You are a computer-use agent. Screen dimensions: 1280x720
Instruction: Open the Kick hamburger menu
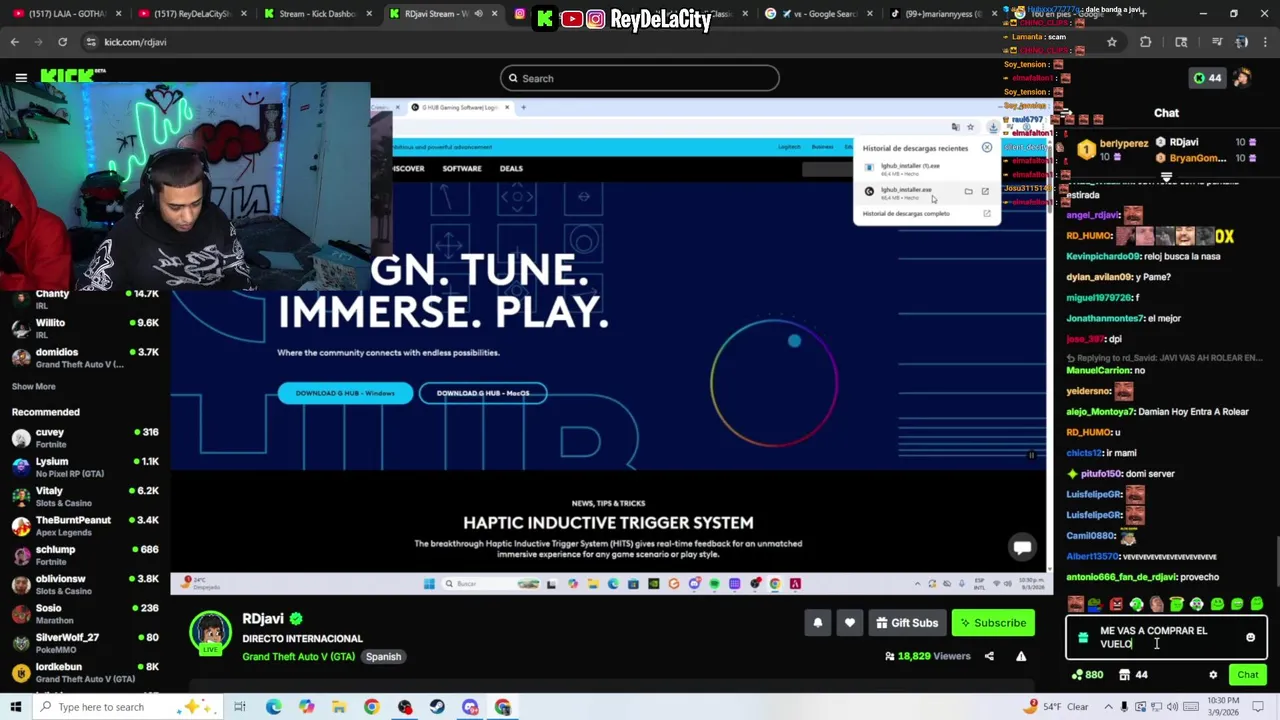point(20,77)
